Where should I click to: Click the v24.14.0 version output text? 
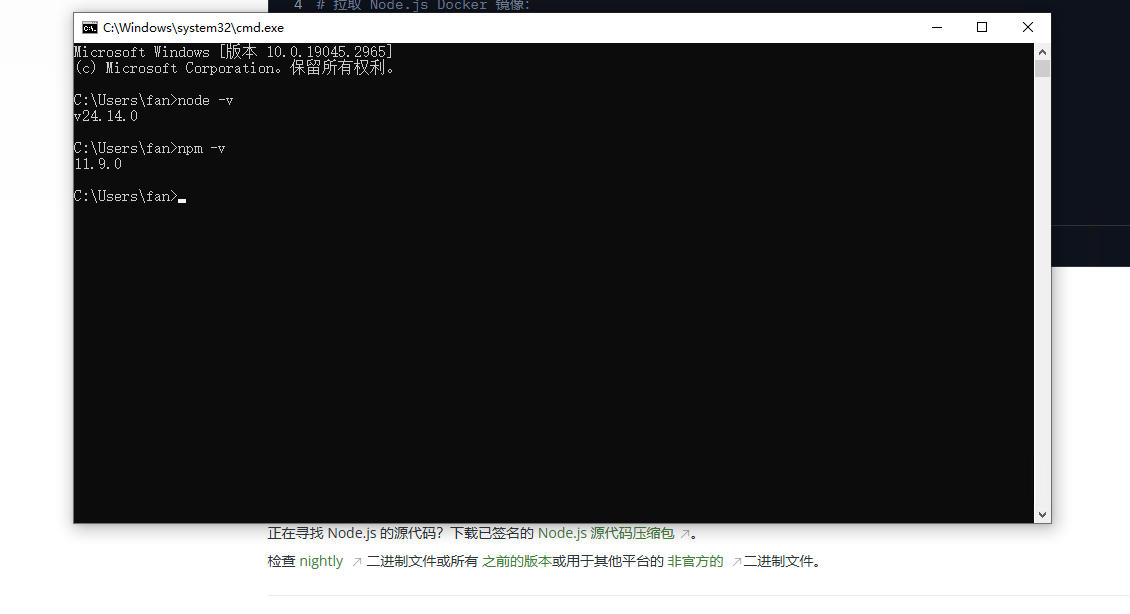click(104, 115)
